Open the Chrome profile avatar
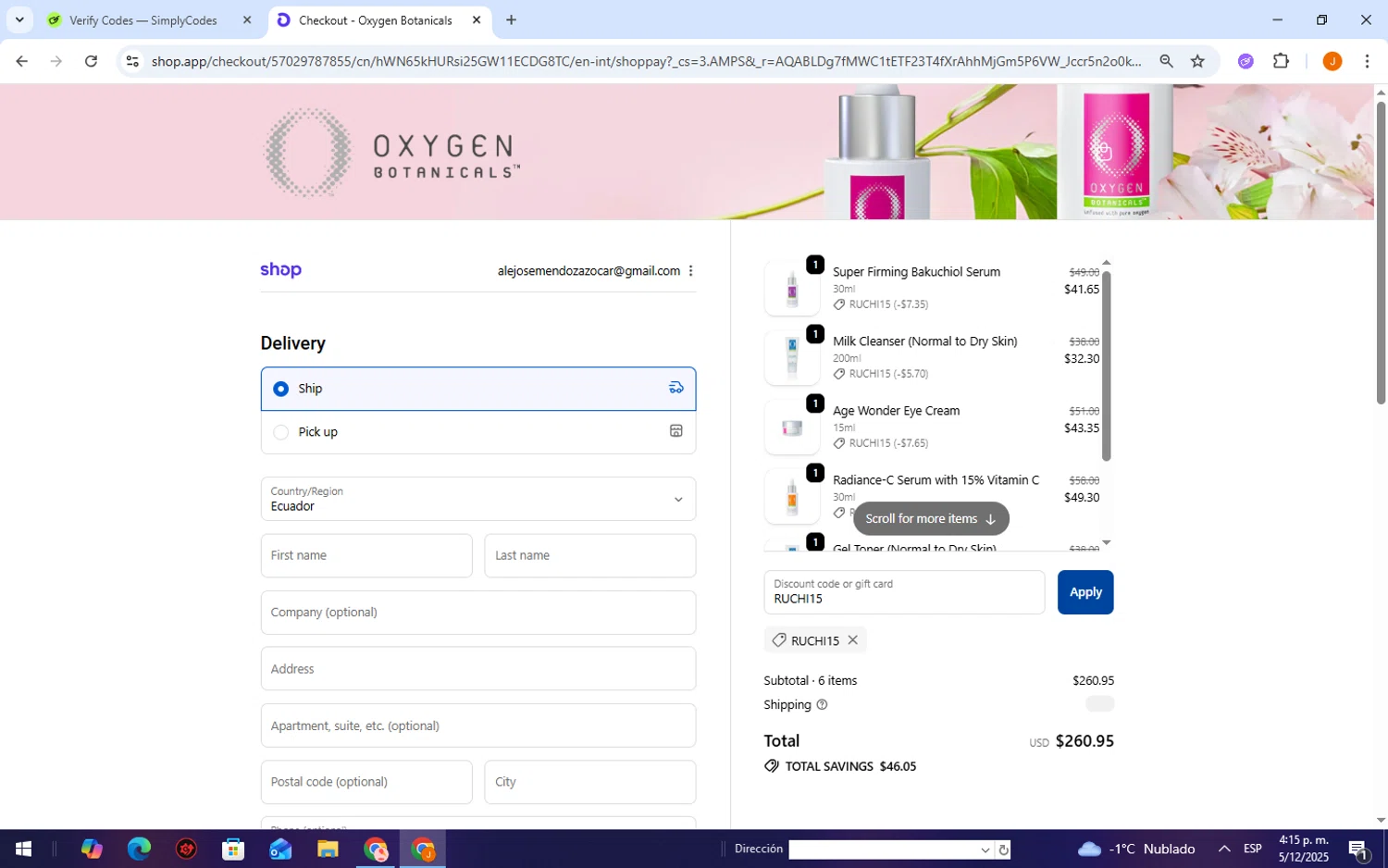The image size is (1388, 868). [x=1332, y=61]
